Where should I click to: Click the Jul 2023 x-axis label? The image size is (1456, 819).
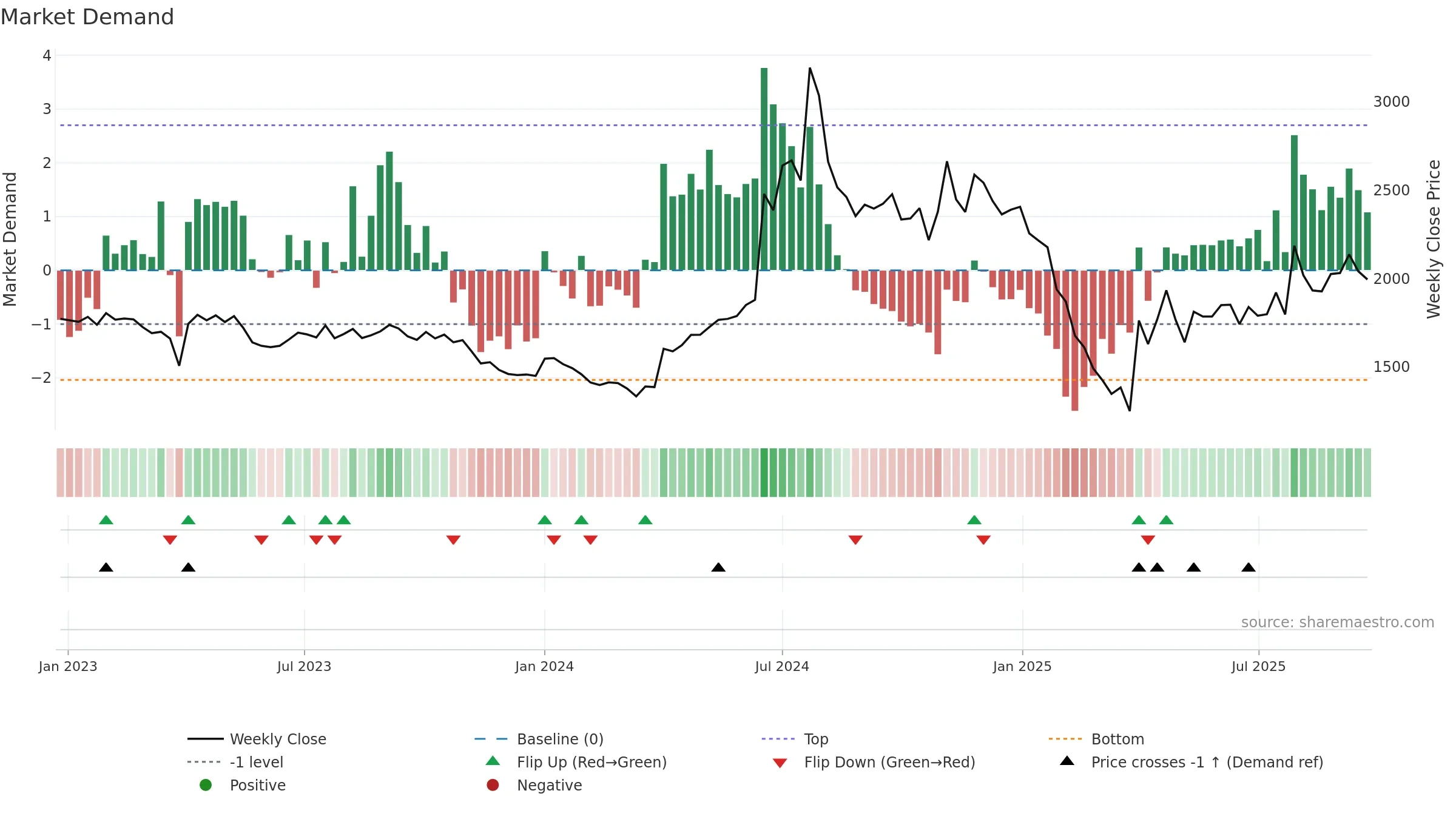pos(304,666)
